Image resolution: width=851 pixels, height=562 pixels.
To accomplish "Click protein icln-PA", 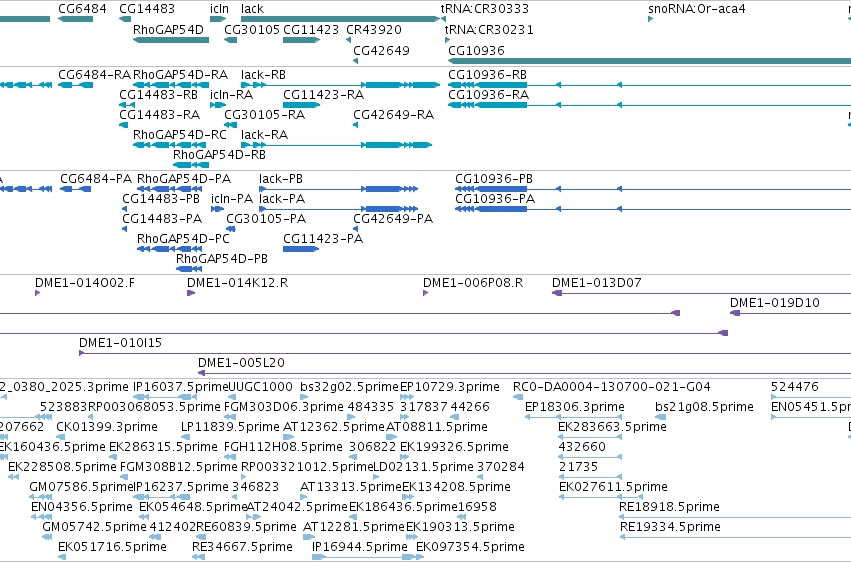I will coord(232,199).
